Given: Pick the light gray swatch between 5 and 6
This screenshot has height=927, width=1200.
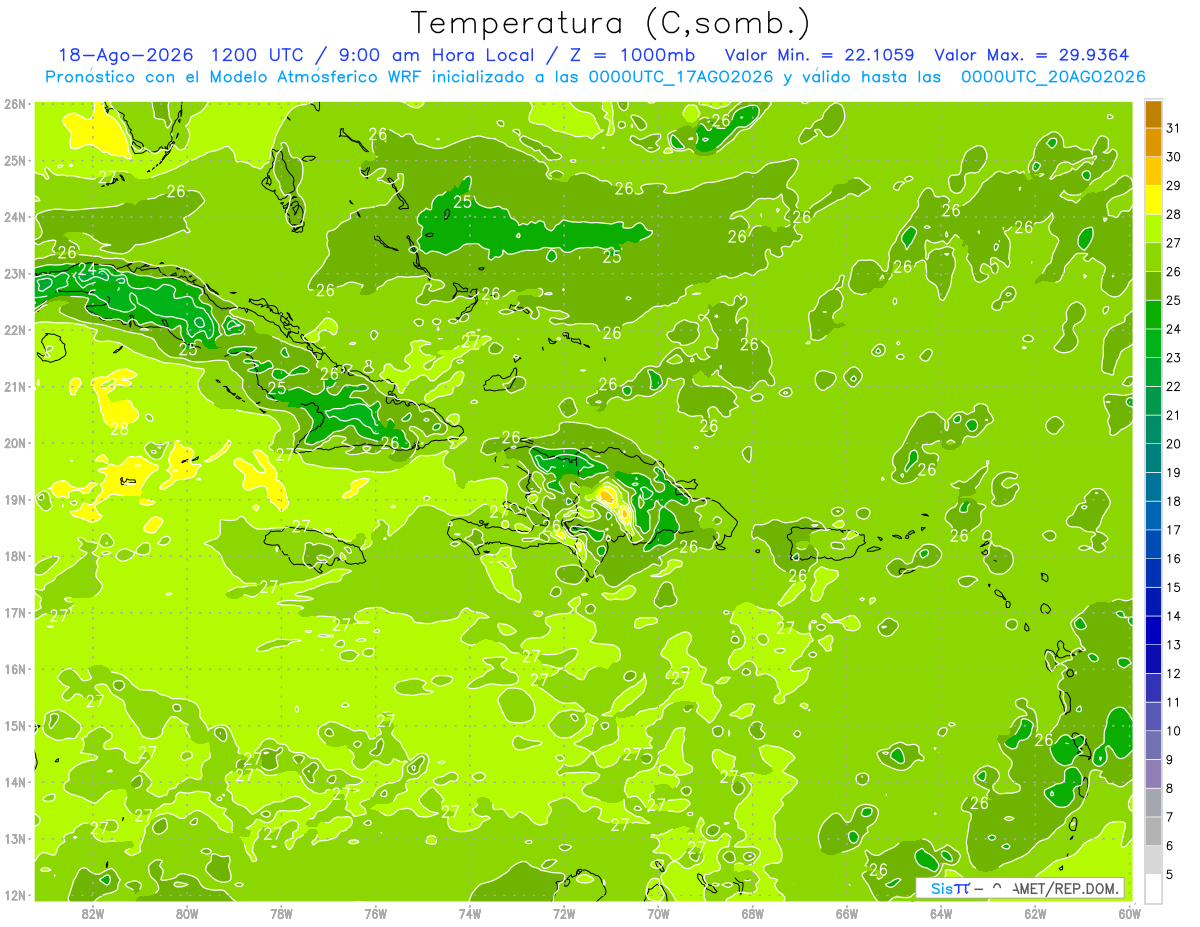Looking at the screenshot, I should 1153,860.
